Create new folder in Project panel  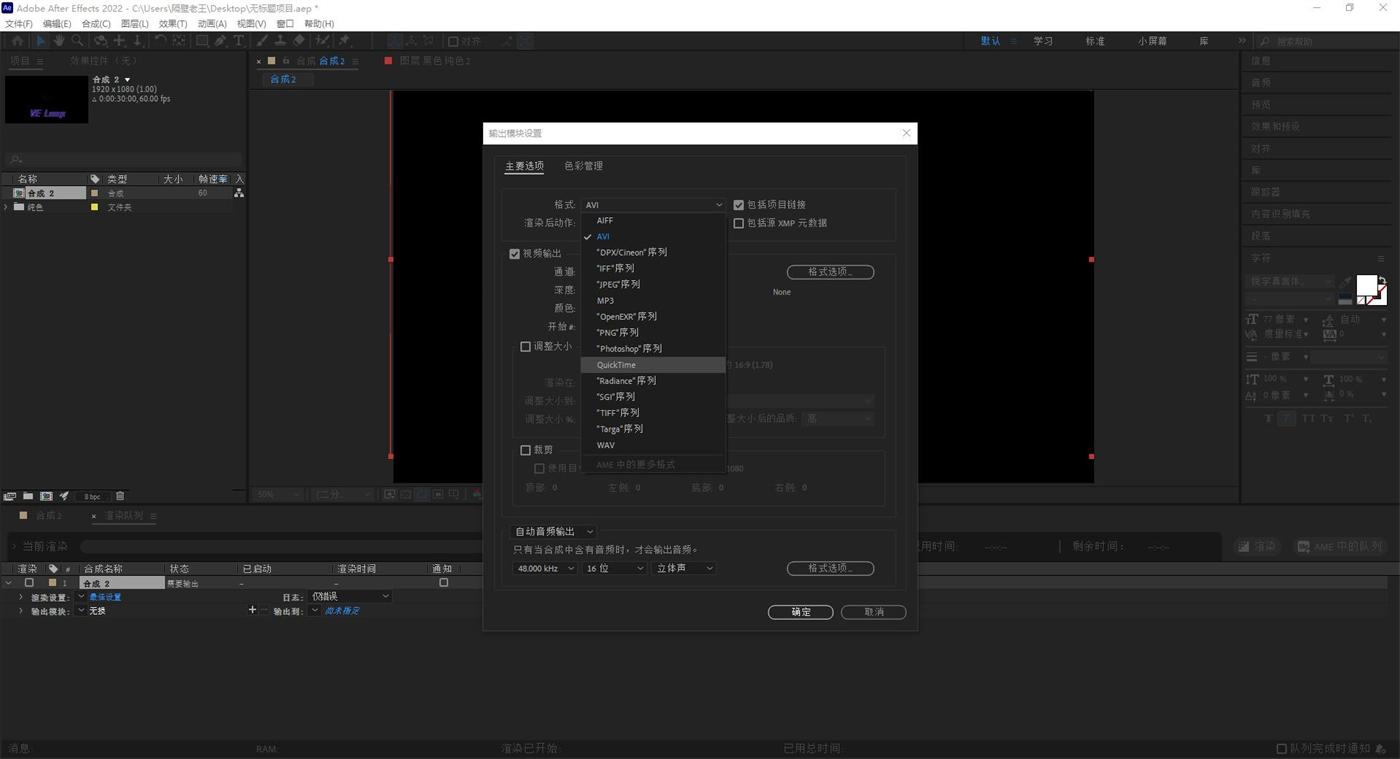(x=28, y=496)
